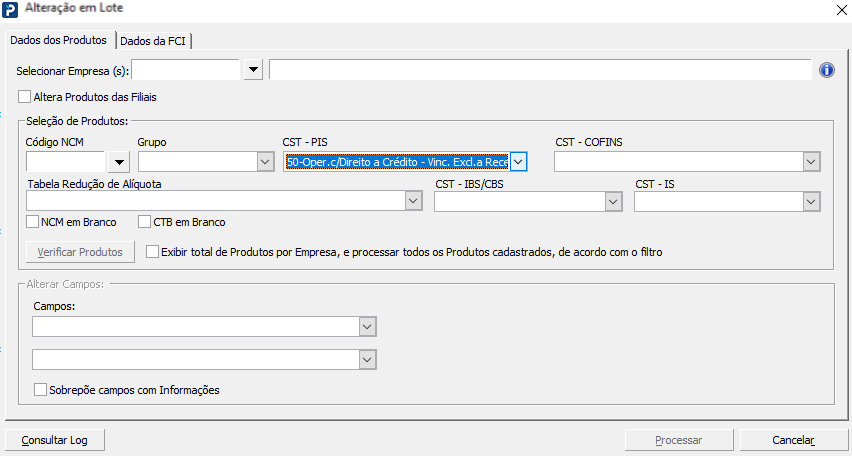
Task: Focus the Código NCM input field
Action: pyautogui.click(x=66, y=161)
